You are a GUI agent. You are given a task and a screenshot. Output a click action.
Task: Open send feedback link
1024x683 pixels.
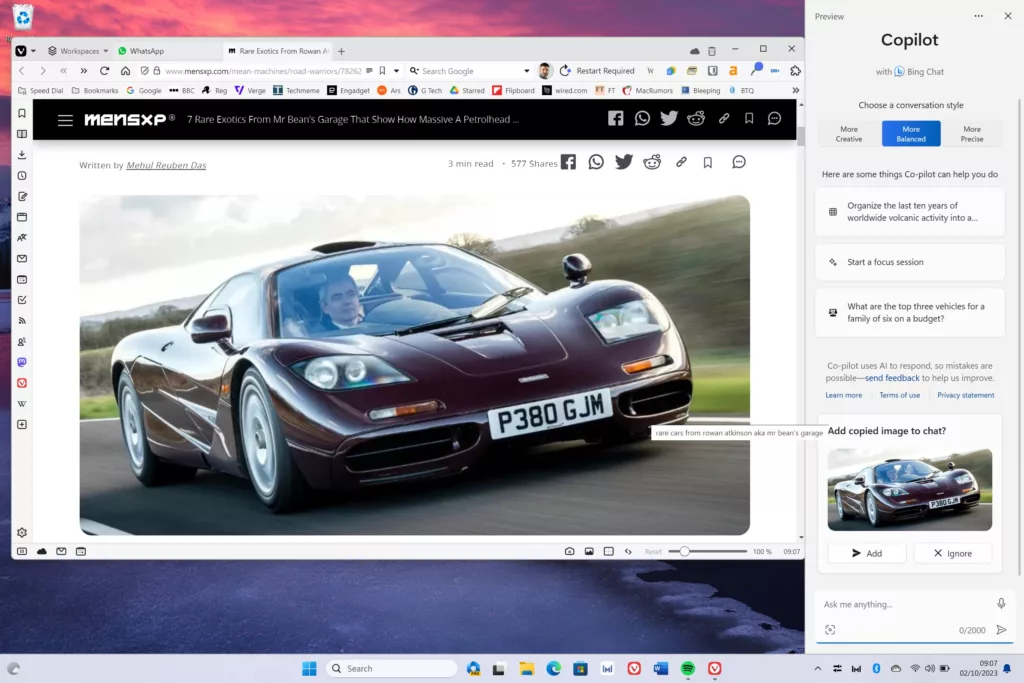click(892, 377)
